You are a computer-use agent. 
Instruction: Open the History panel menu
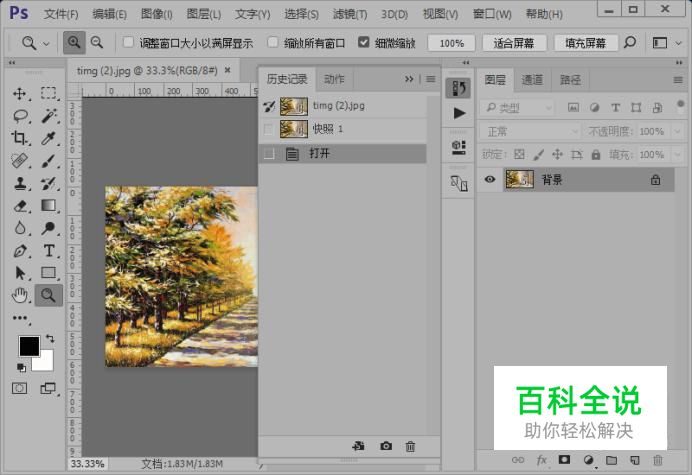[x=431, y=79]
